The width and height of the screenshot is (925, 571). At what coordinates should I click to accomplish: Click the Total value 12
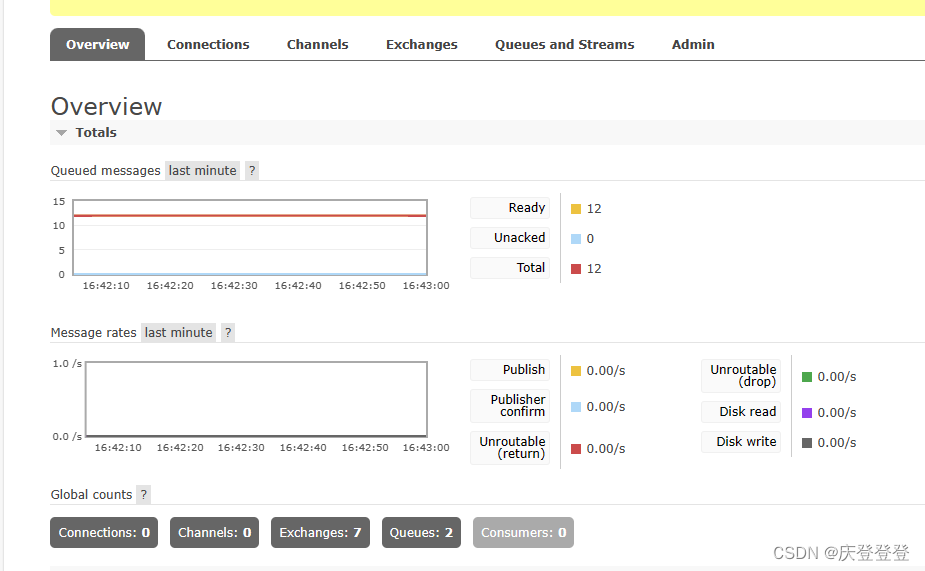click(x=594, y=269)
